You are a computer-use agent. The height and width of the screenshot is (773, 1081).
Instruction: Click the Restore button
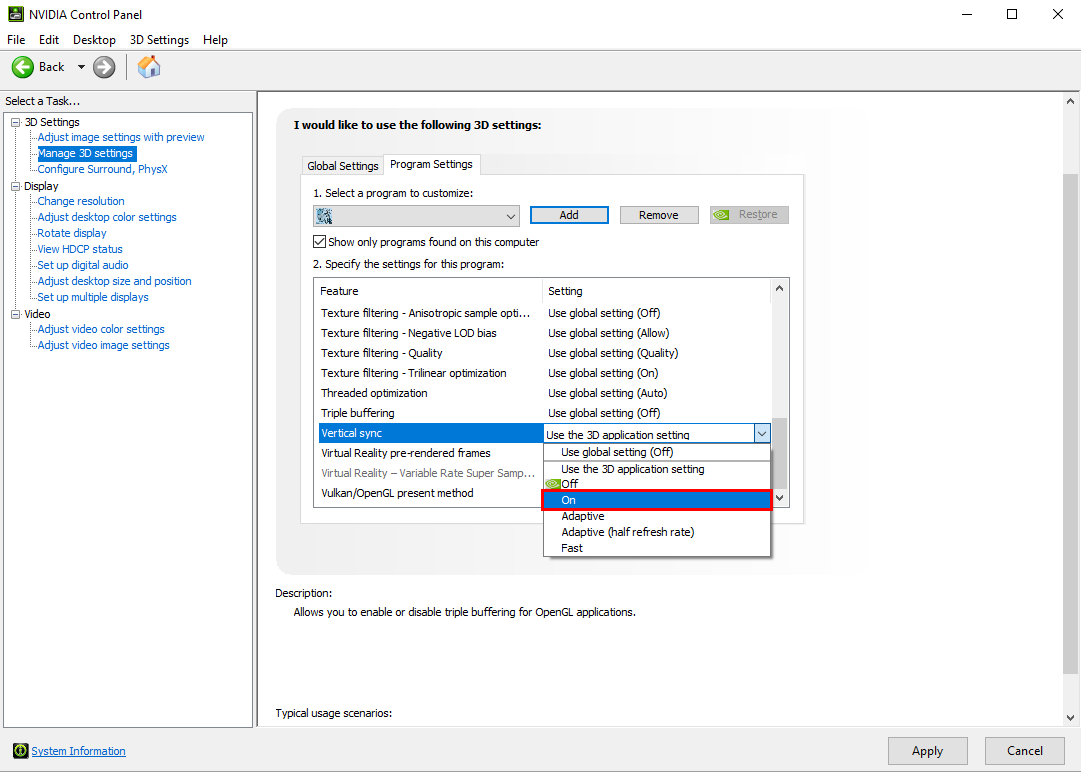point(749,215)
